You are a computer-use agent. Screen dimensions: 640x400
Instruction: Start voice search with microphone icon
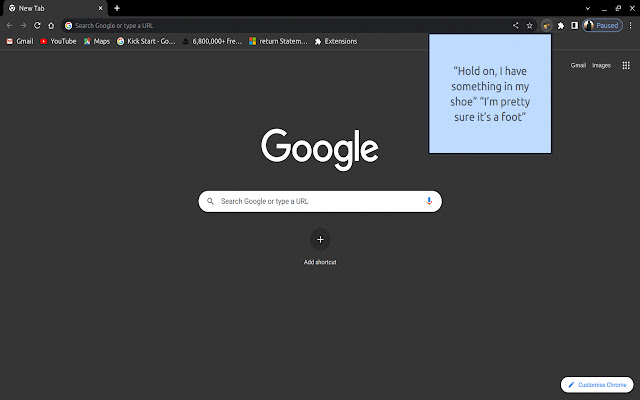point(429,201)
